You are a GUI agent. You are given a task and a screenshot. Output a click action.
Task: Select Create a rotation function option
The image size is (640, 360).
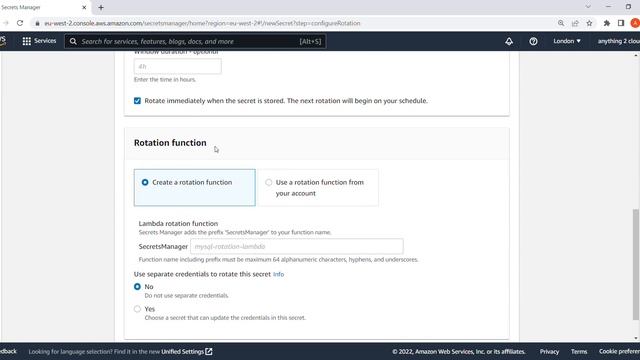tap(195, 187)
